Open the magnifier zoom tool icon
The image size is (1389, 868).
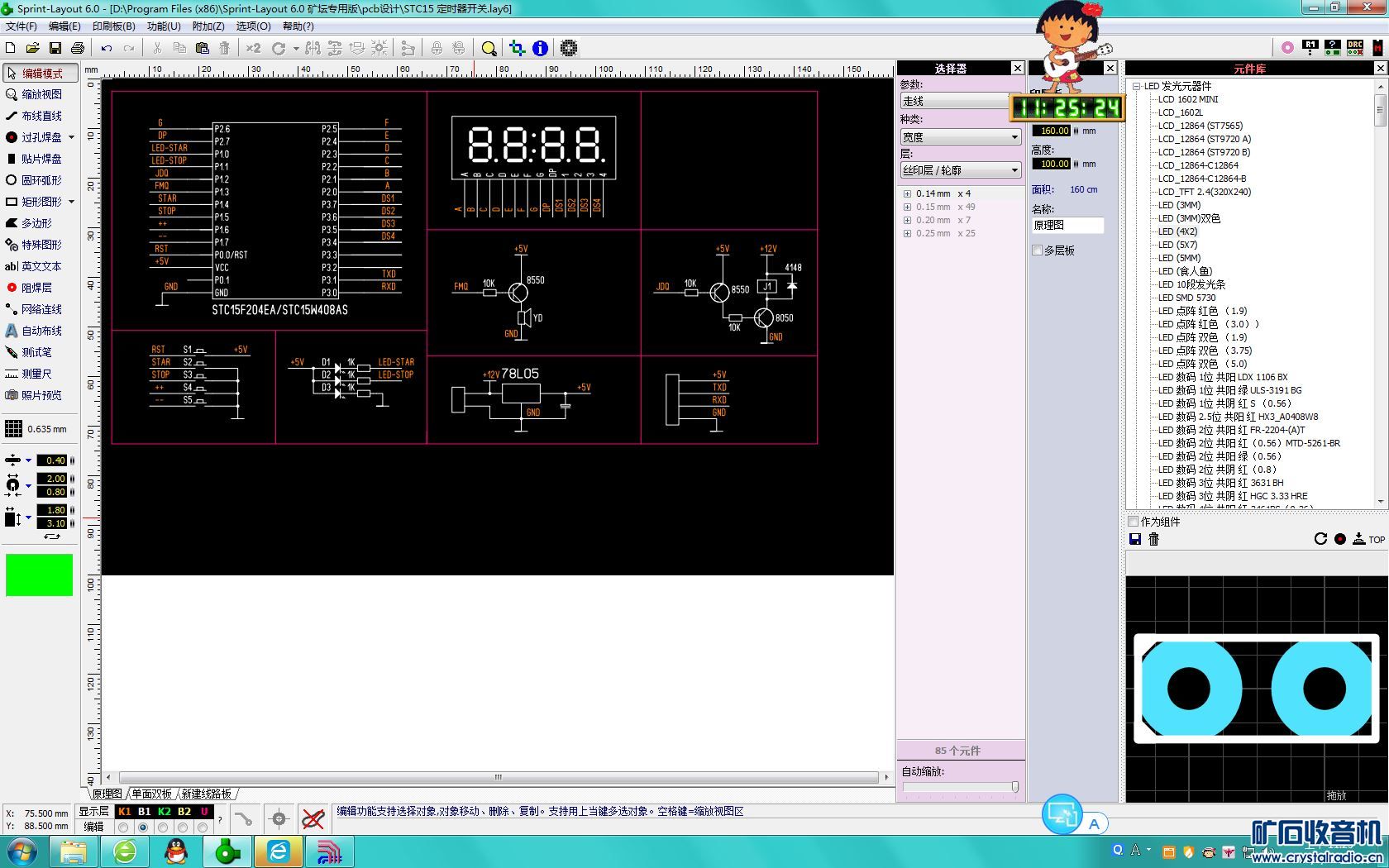(489, 48)
